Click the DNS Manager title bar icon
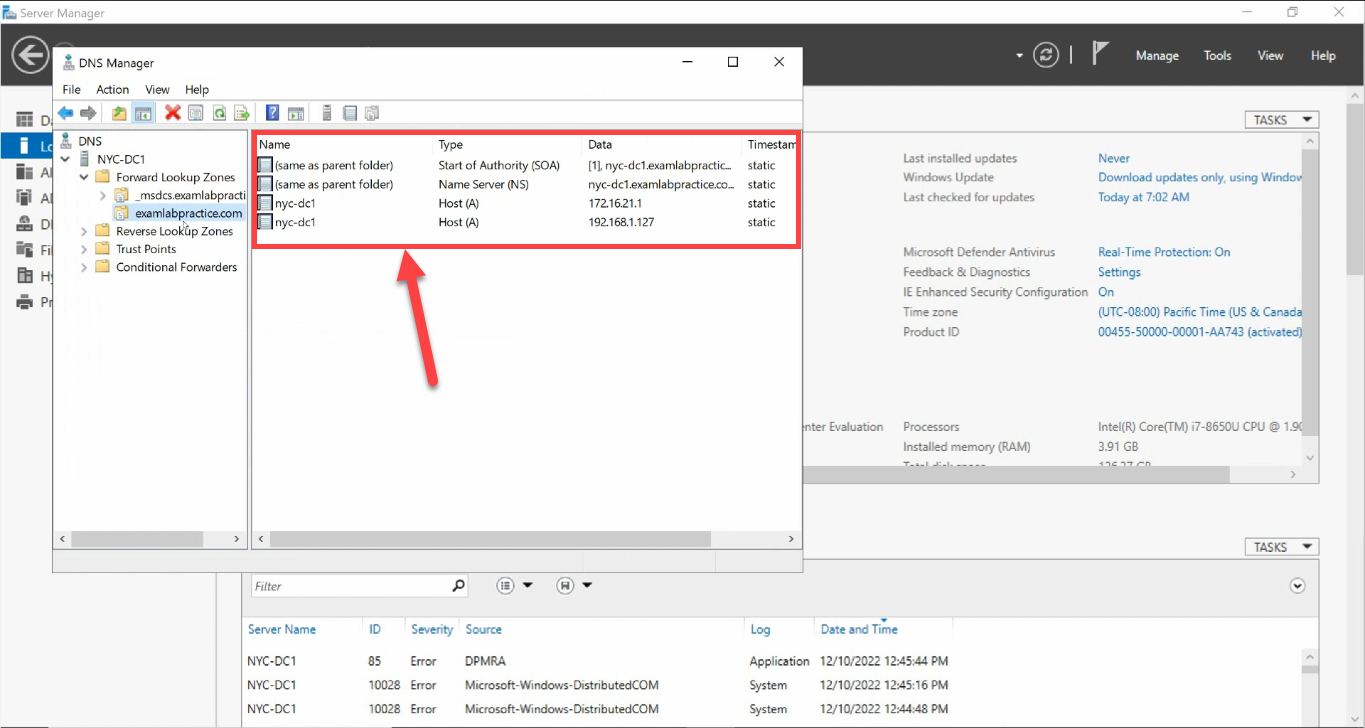 click(x=68, y=63)
